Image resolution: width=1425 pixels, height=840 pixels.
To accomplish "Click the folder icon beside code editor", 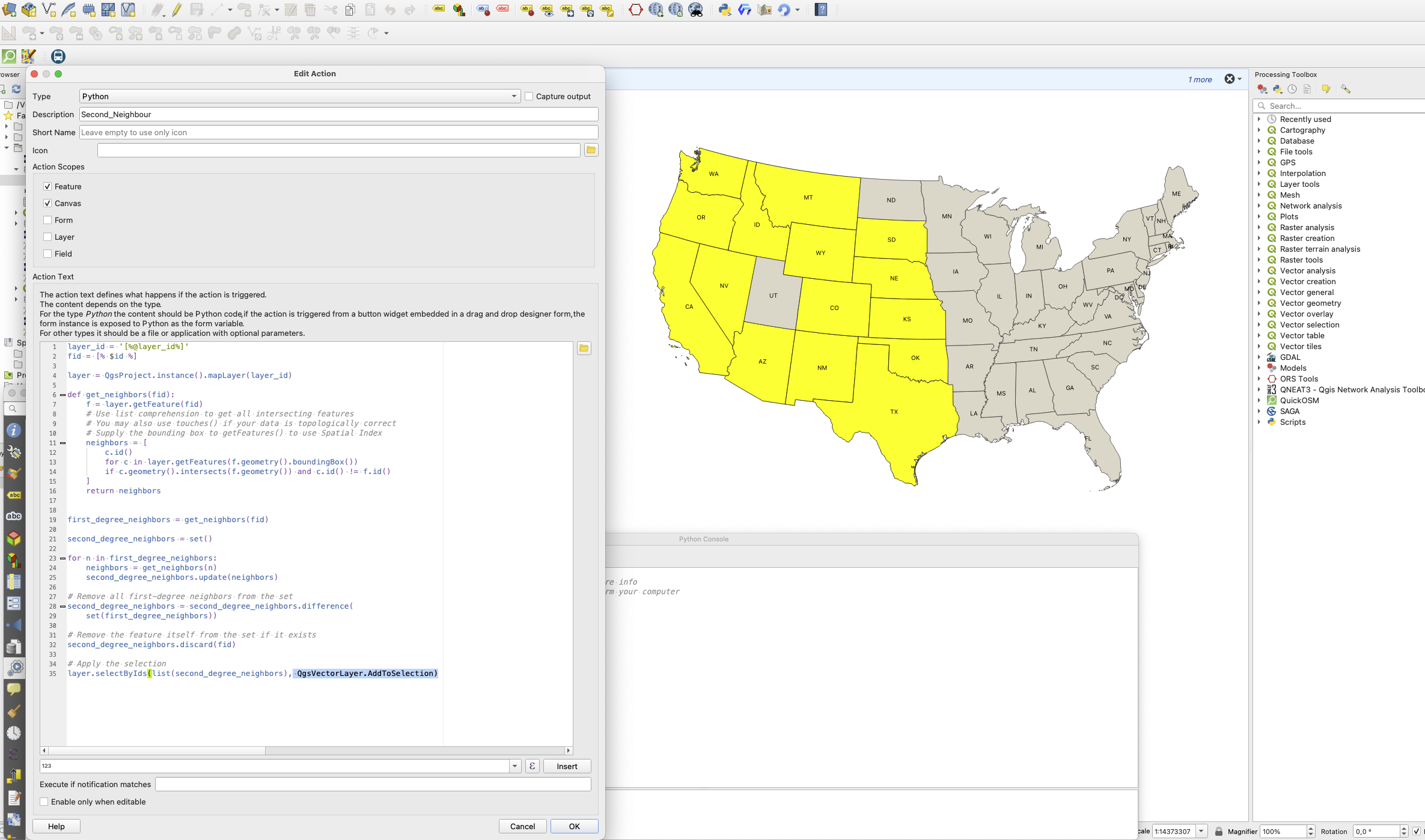I will click(x=584, y=348).
